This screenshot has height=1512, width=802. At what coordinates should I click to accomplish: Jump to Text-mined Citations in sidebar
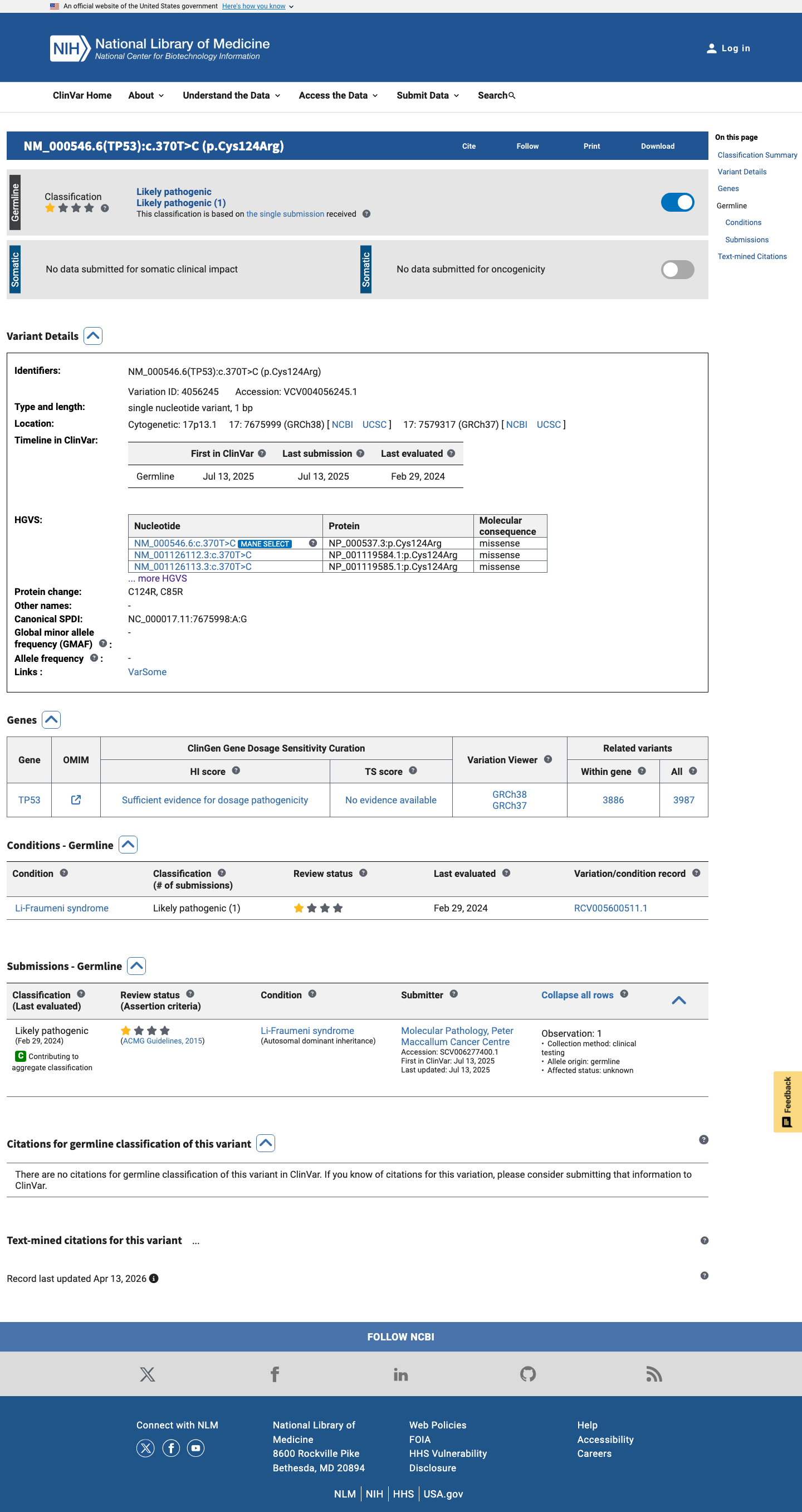752,256
